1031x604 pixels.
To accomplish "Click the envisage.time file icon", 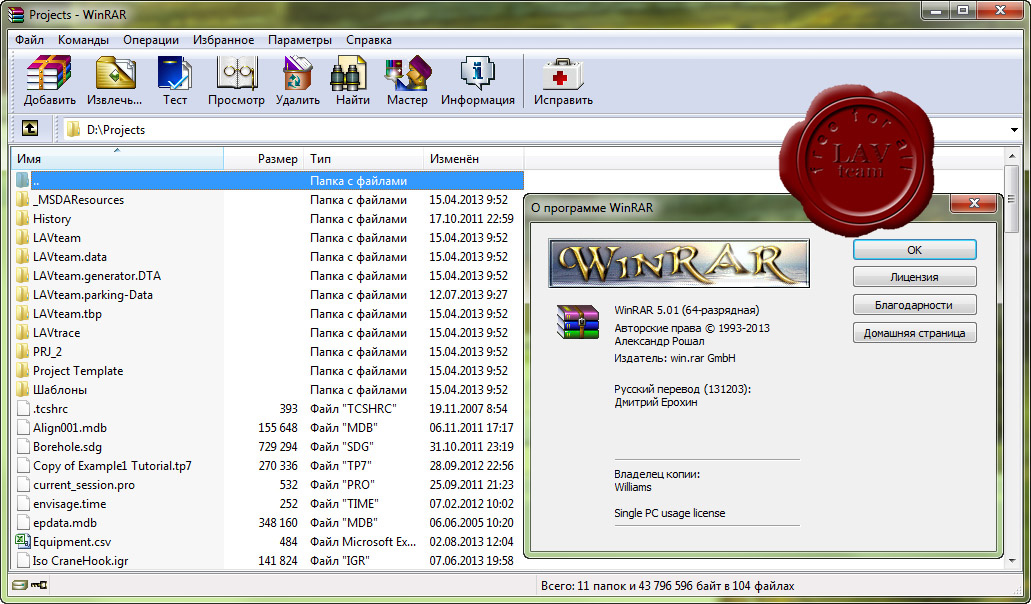I will click(x=23, y=504).
